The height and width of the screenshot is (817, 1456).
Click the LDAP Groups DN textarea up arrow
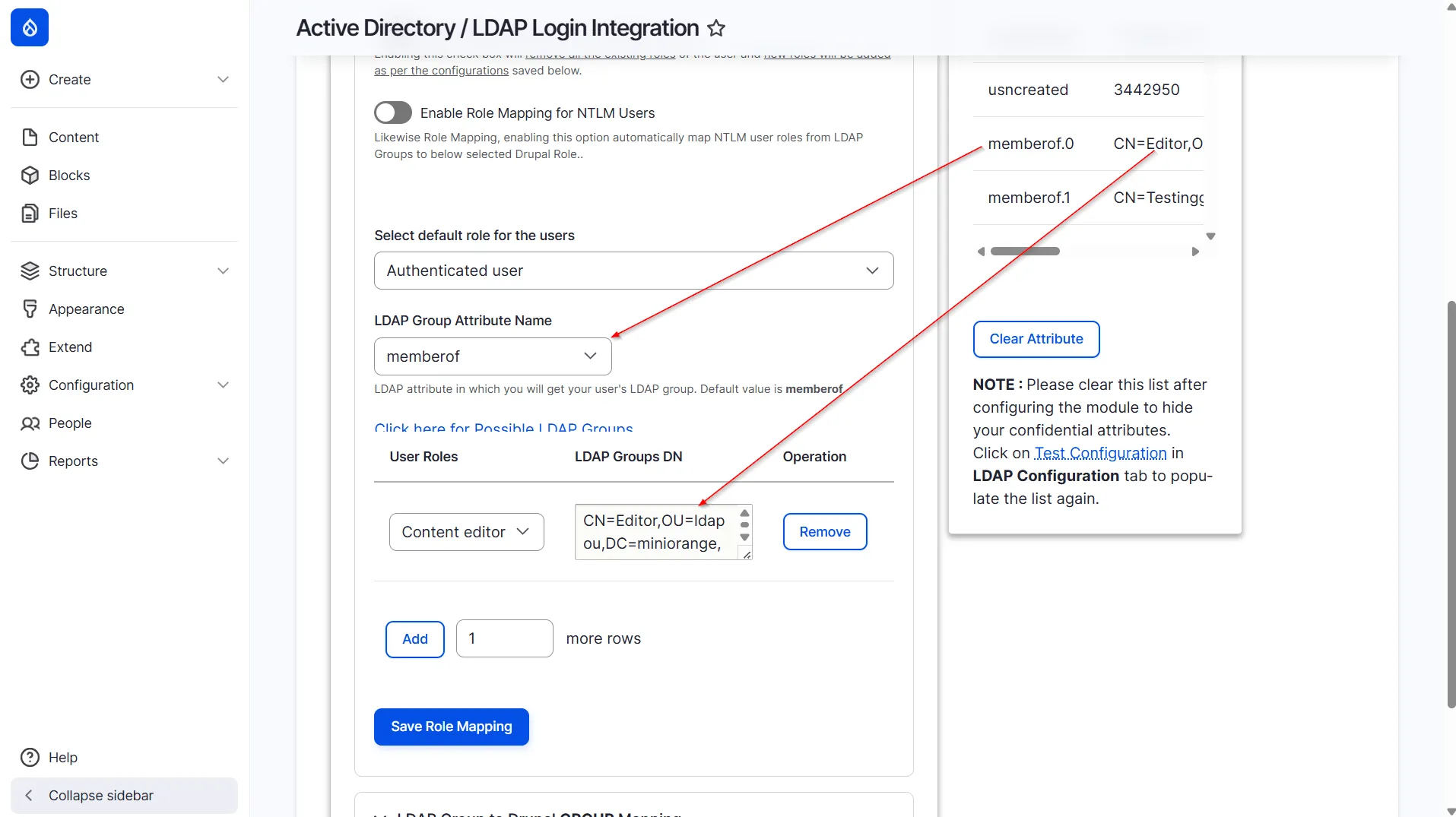745,513
